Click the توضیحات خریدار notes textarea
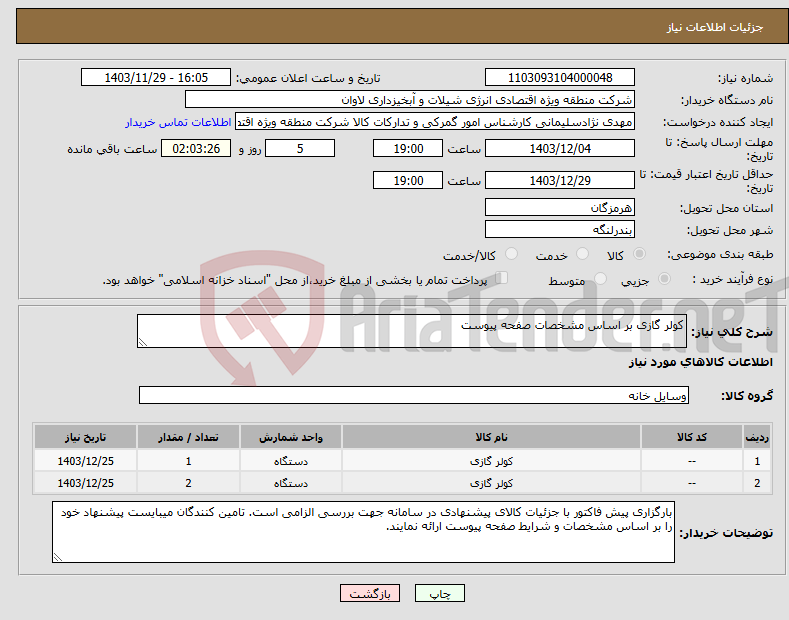The width and height of the screenshot is (789, 620). pyautogui.click(x=363, y=532)
